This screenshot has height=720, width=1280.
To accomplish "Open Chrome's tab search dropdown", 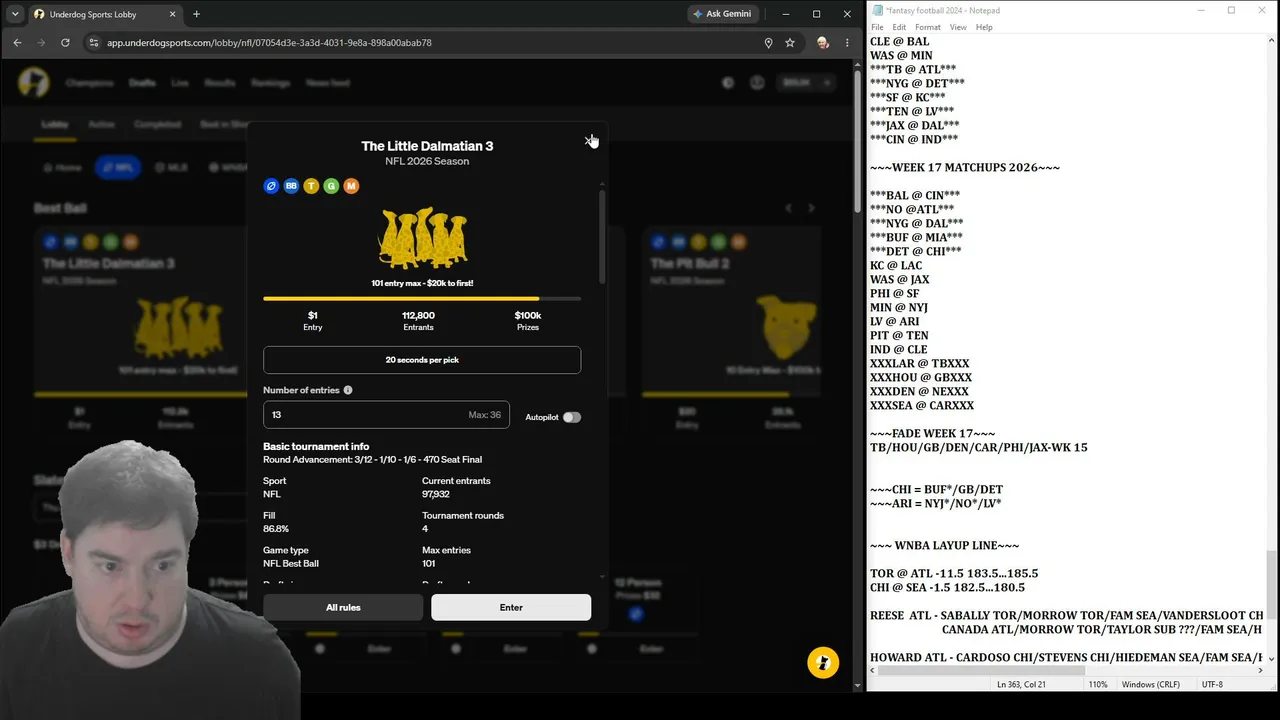I will coord(15,14).
